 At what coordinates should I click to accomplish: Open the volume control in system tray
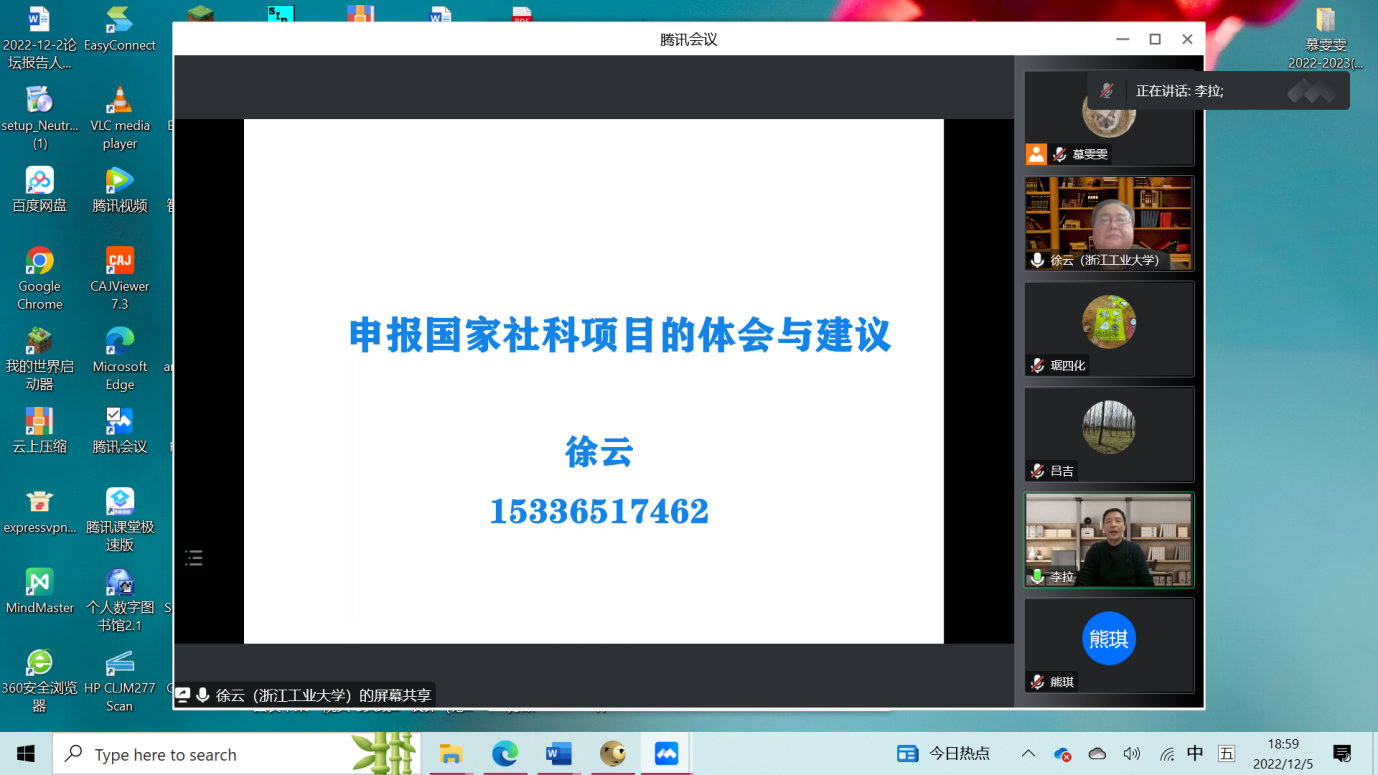tap(1131, 754)
